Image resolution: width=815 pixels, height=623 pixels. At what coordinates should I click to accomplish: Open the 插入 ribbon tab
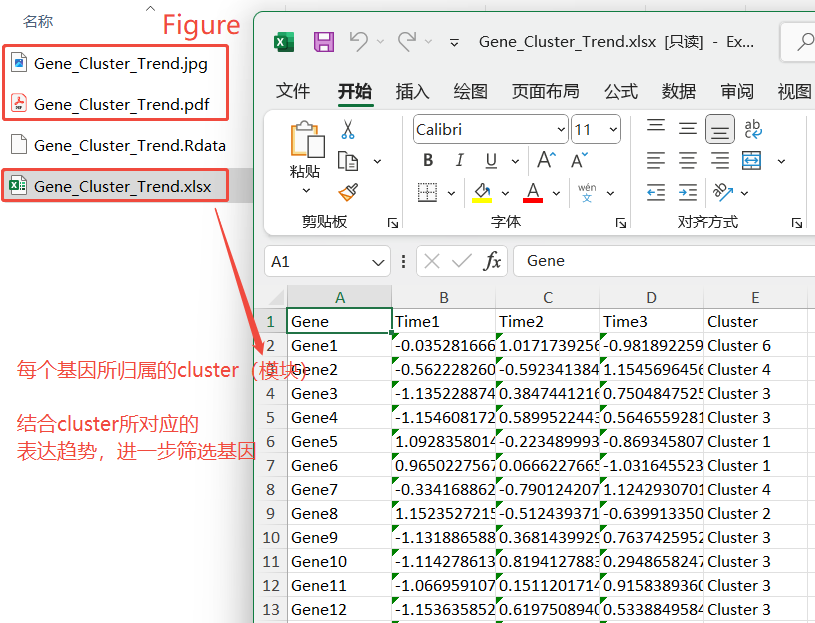[x=412, y=91]
